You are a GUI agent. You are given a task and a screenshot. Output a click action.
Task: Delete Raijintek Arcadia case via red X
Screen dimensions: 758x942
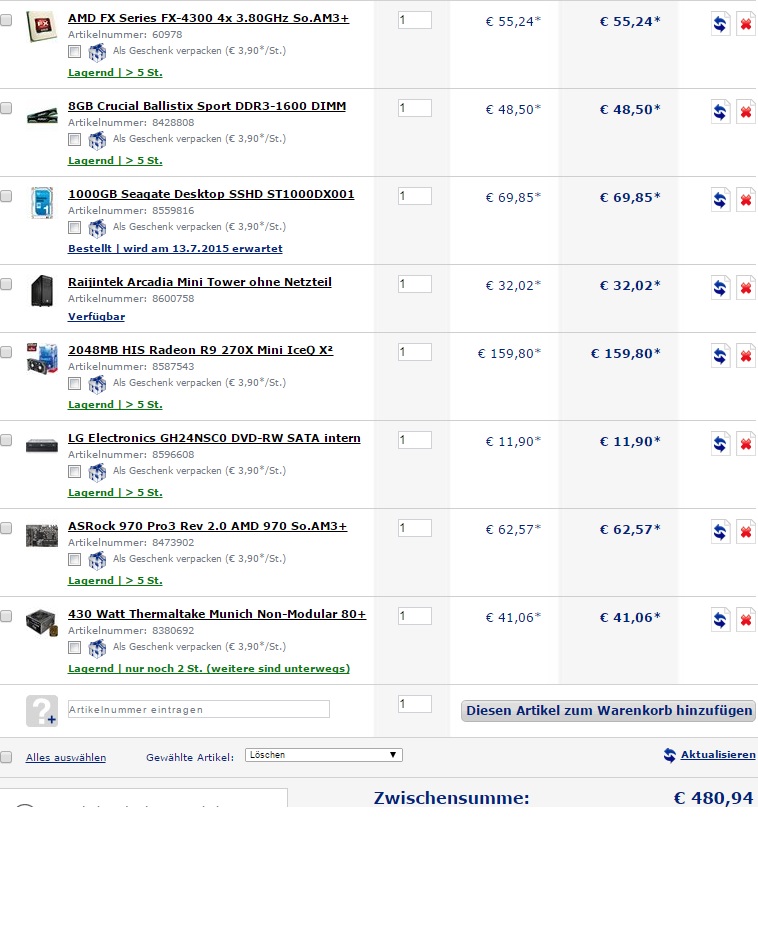coord(745,288)
